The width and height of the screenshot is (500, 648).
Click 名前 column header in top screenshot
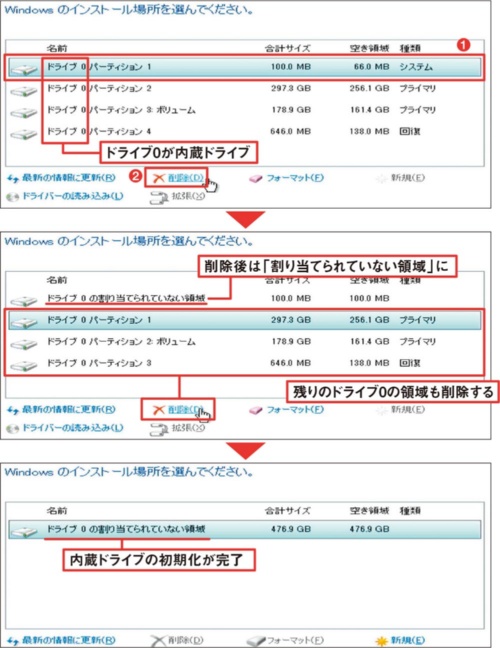click(x=57, y=48)
